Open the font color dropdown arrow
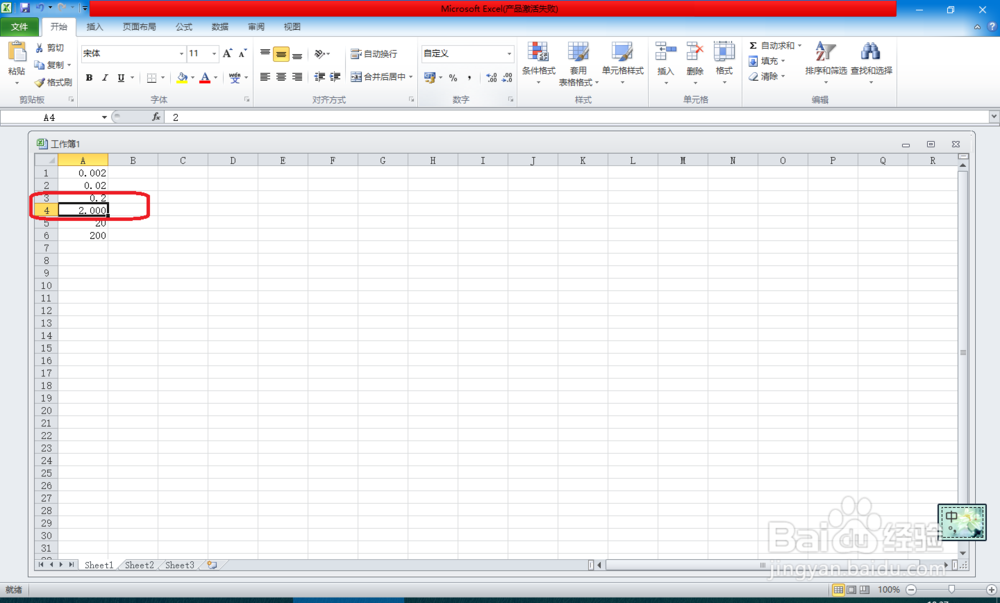The width and height of the screenshot is (1000, 603). [x=216, y=78]
